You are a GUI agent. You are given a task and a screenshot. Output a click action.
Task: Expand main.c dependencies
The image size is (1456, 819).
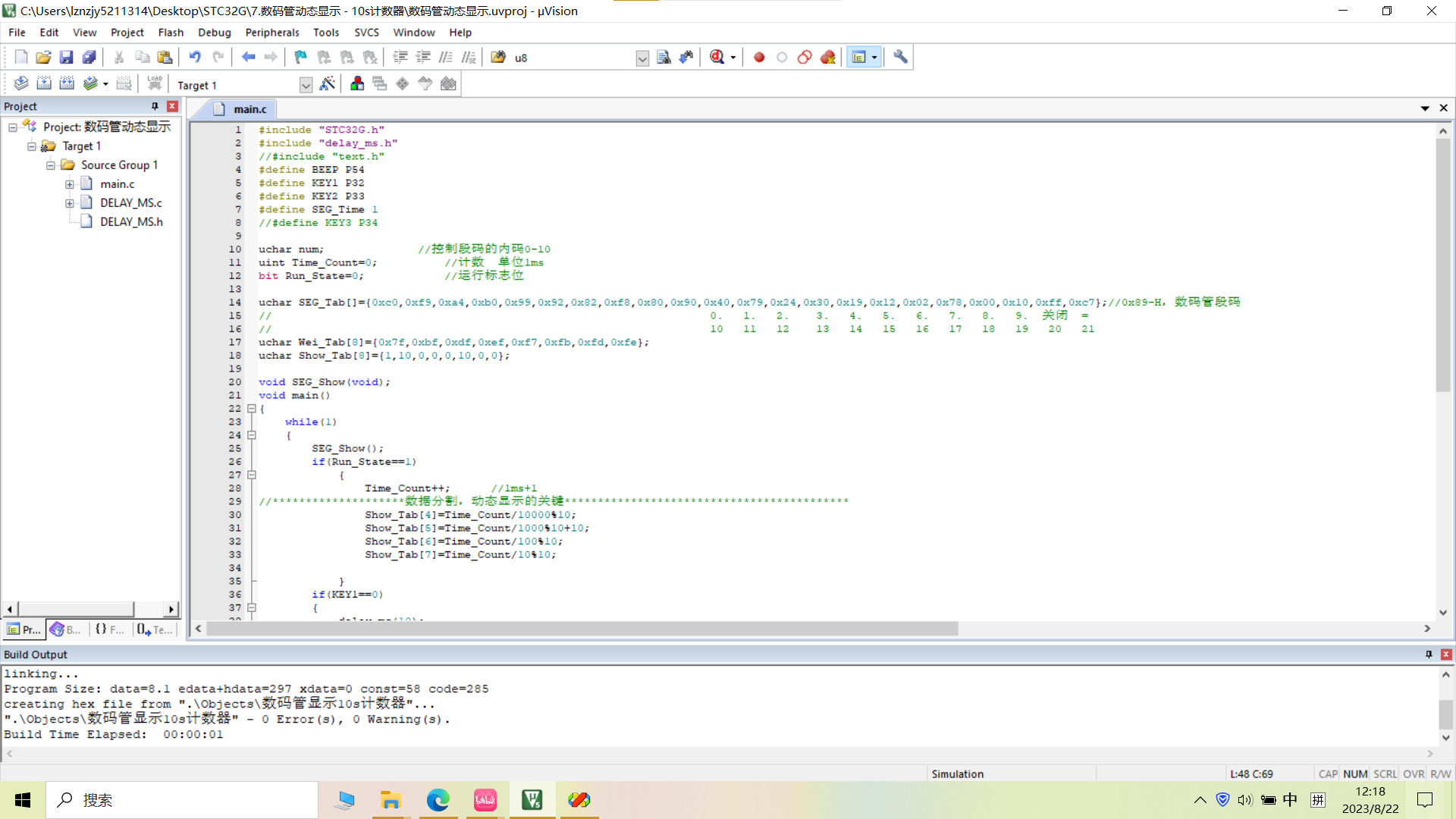click(x=70, y=184)
